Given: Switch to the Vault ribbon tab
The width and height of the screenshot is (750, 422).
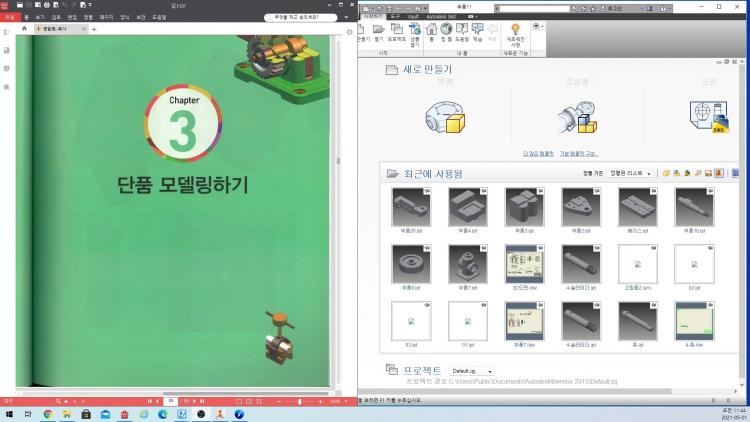Looking at the screenshot, I should pos(413,17).
